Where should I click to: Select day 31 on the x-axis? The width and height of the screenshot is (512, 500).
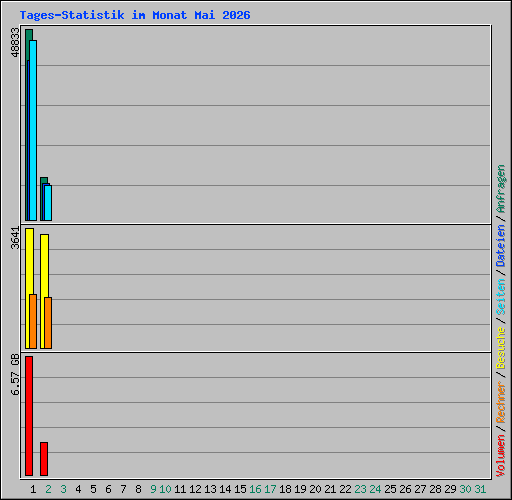(x=480, y=489)
